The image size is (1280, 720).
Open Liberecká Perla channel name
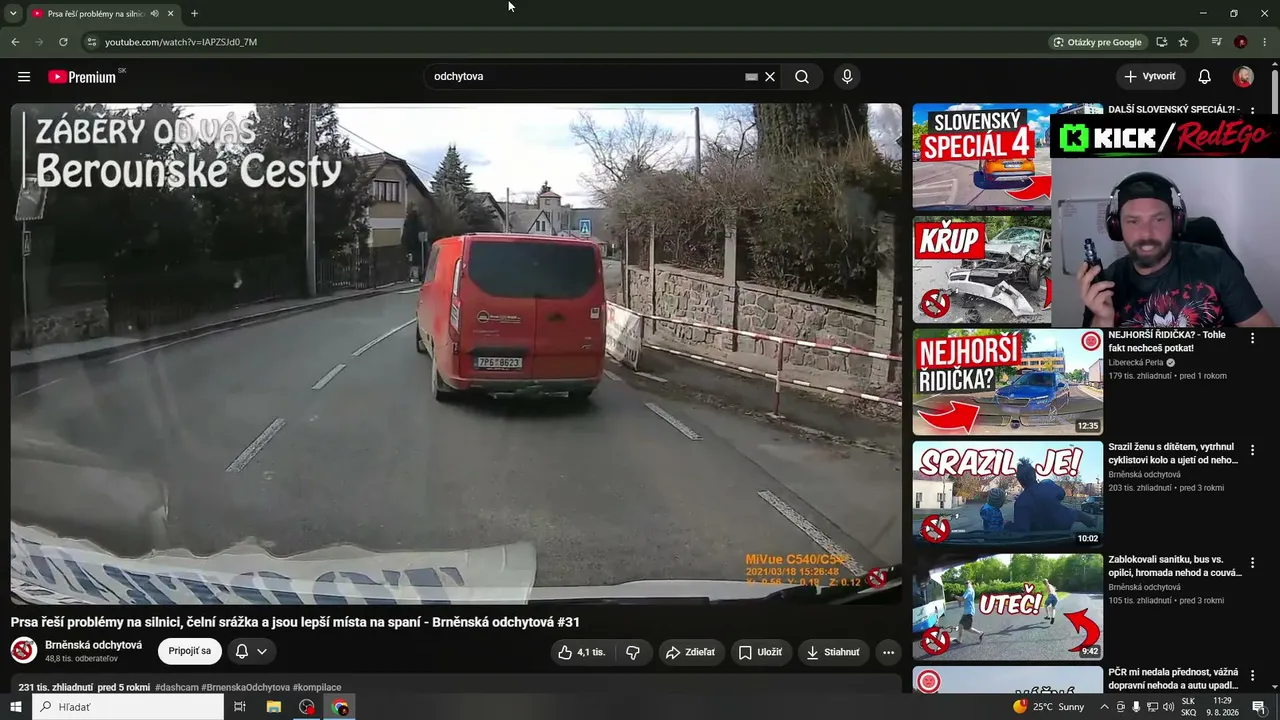coord(1136,362)
